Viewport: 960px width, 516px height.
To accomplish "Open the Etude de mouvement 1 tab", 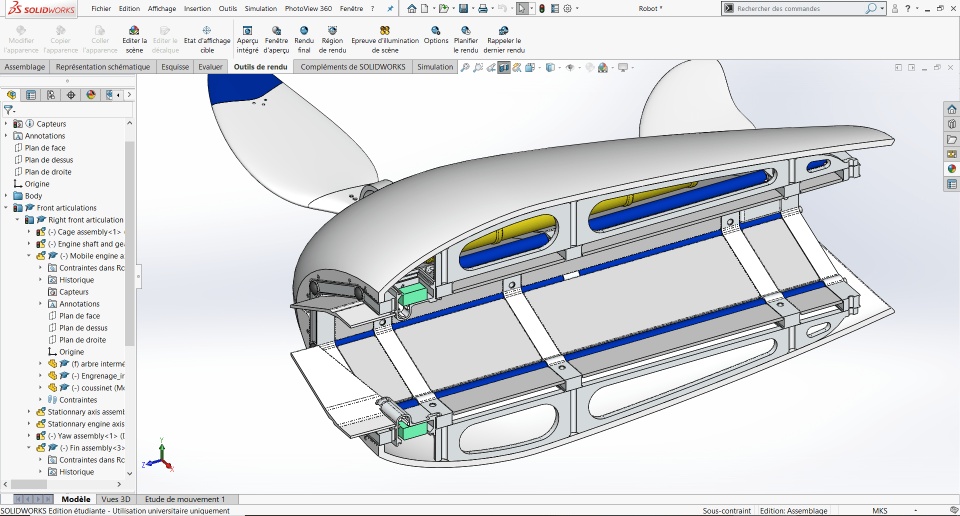I will (x=185, y=498).
